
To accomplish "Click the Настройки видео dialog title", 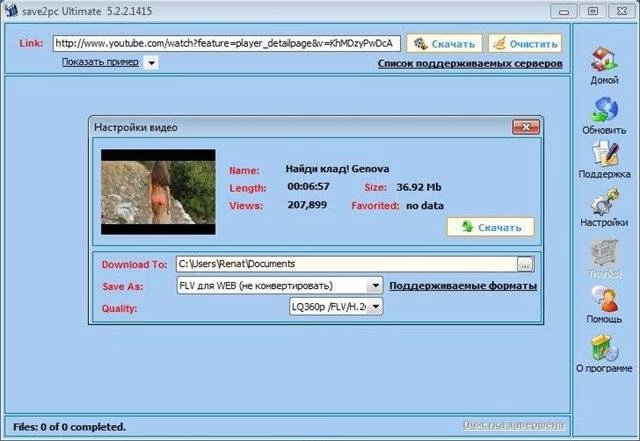I will click(x=136, y=127).
